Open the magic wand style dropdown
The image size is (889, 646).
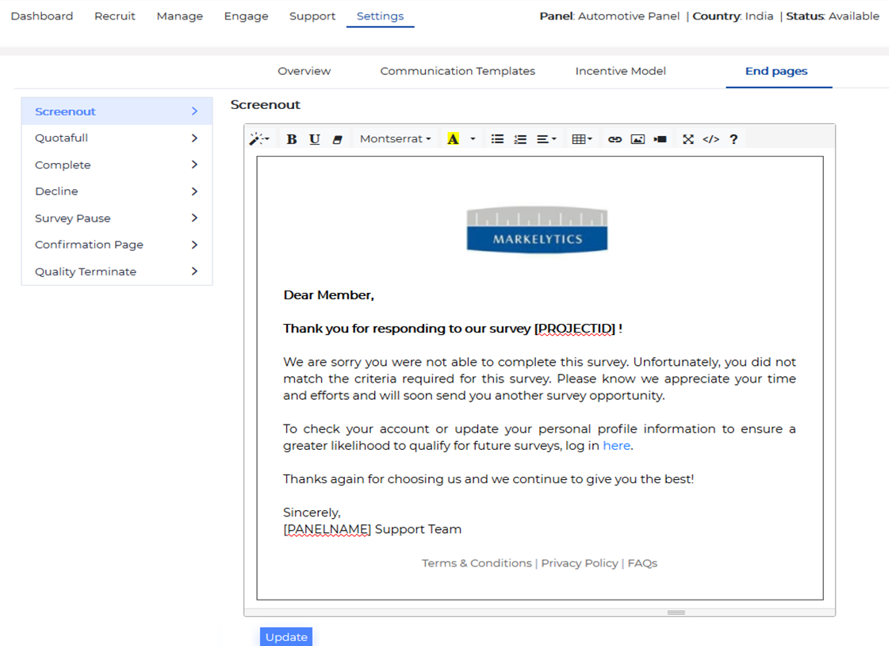[x=259, y=140]
